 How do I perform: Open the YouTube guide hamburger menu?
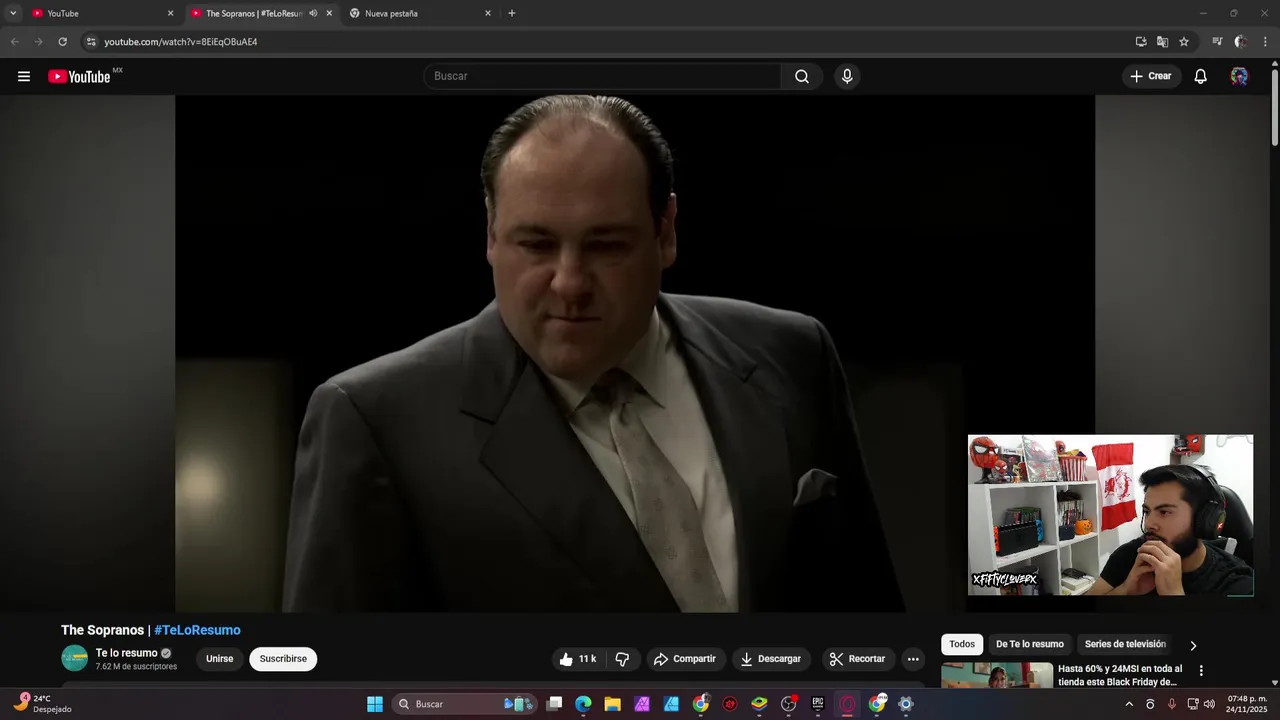pyautogui.click(x=24, y=76)
